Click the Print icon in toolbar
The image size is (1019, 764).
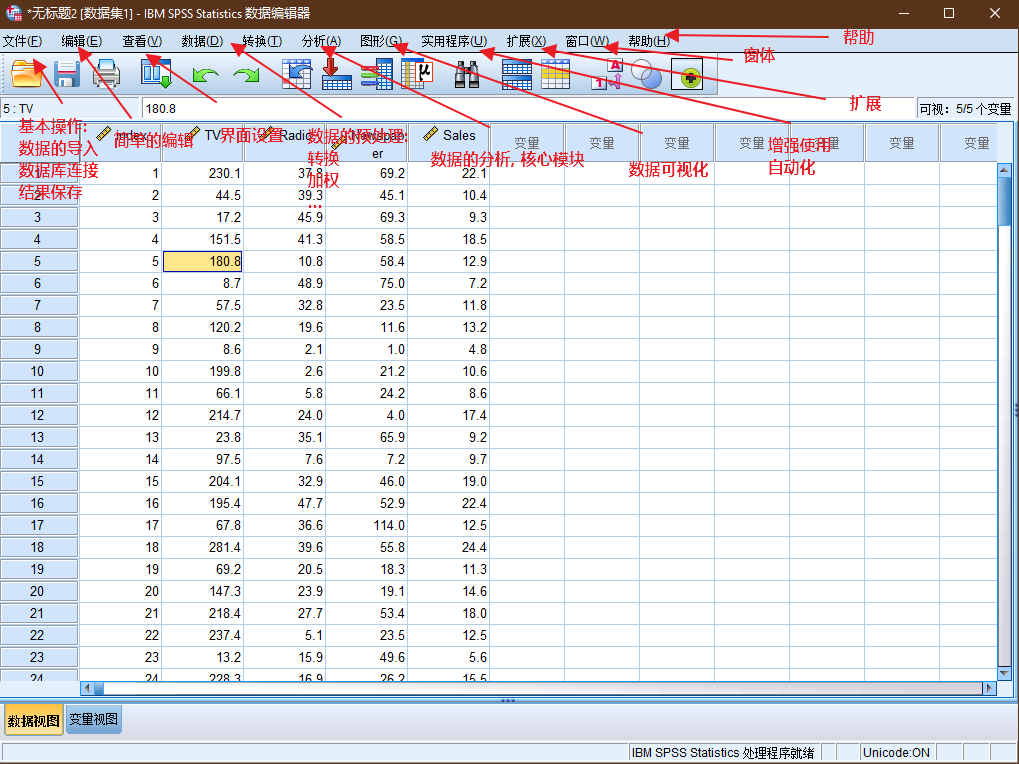point(107,73)
